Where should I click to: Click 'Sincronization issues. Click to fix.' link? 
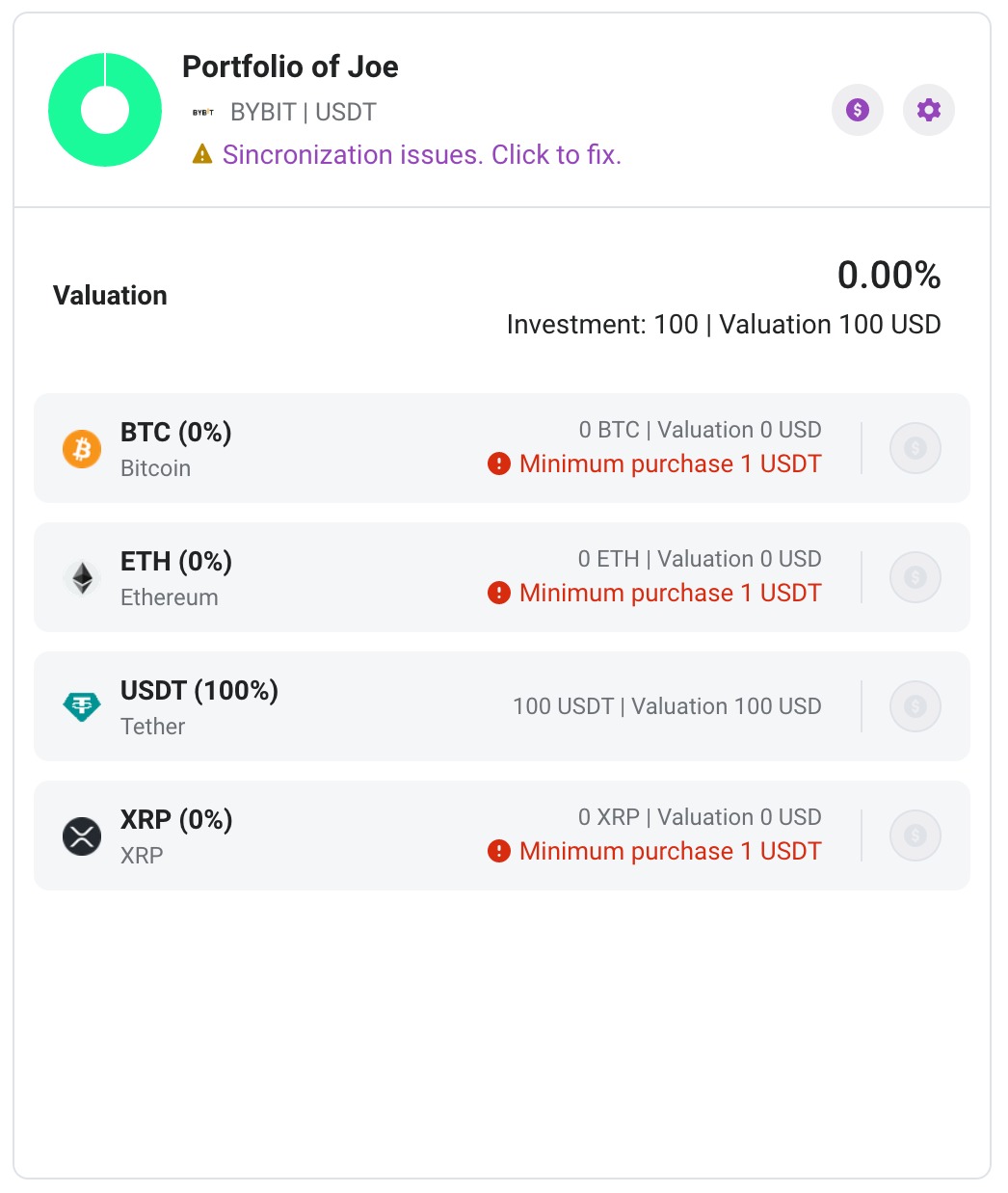[421, 155]
